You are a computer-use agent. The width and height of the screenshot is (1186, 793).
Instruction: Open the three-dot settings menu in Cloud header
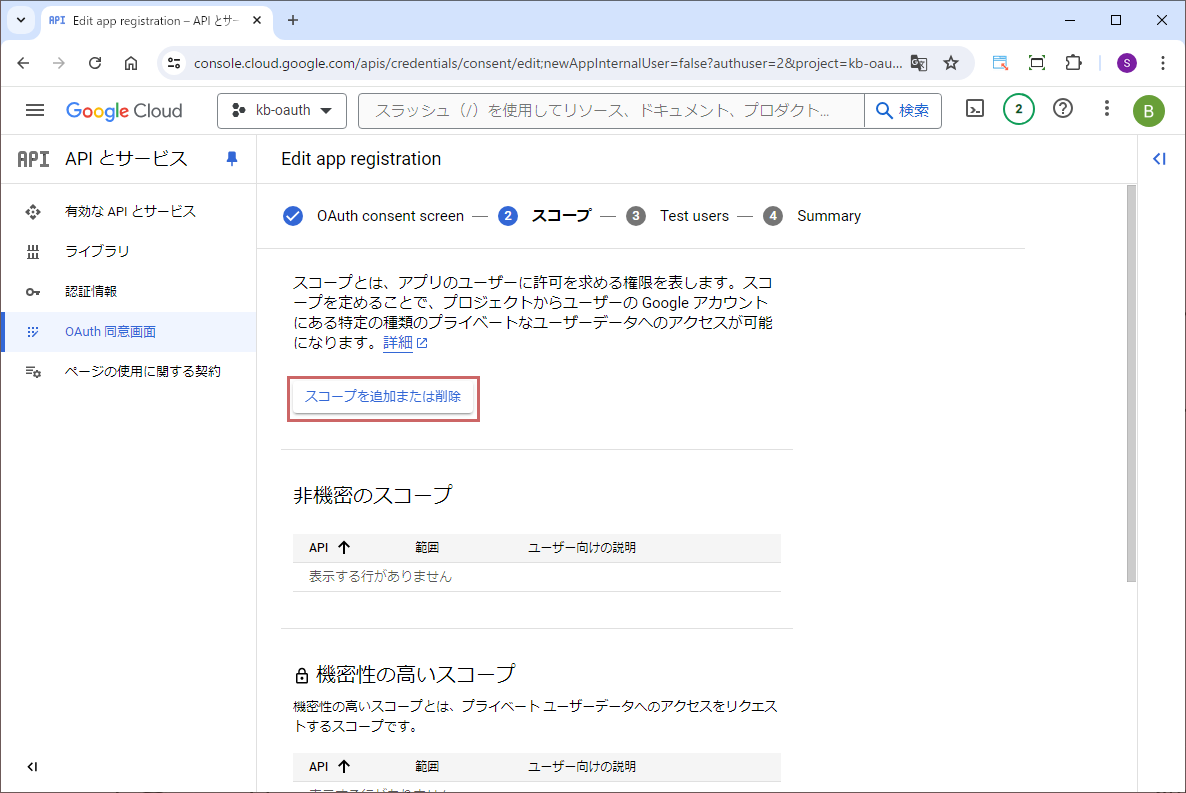(x=1106, y=110)
